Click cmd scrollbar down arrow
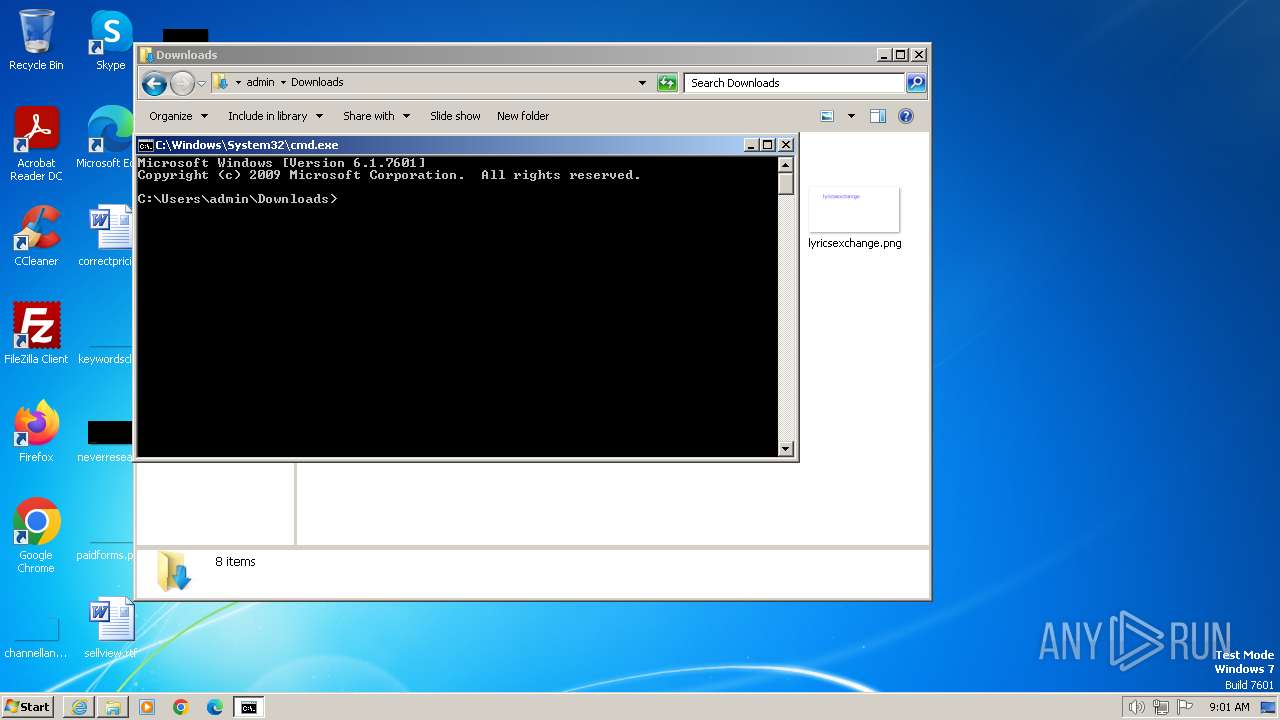The width and height of the screenshot is (1280, 720). click(x=785, y=449)
